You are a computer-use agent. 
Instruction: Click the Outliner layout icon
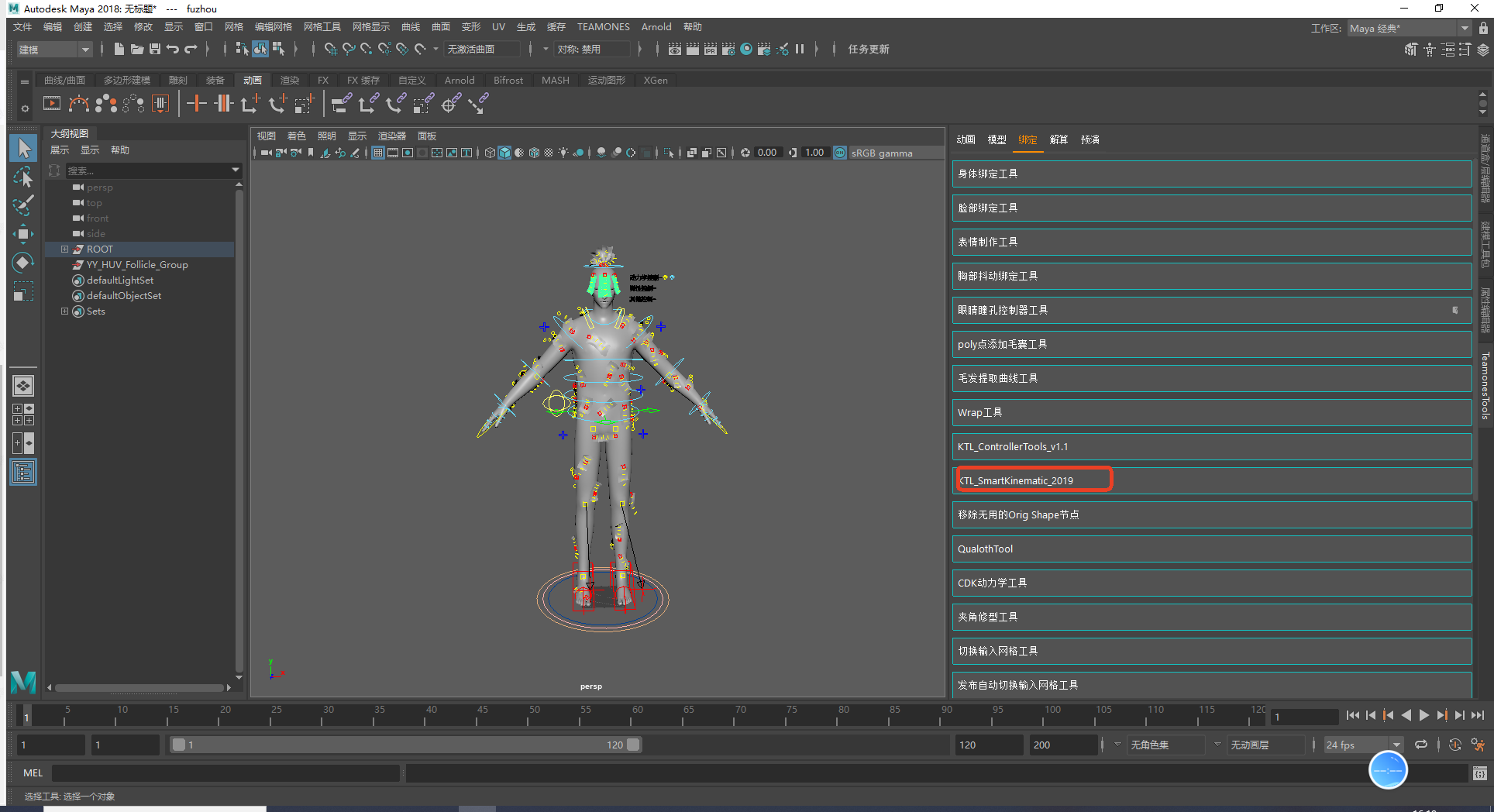pos(23,472)
